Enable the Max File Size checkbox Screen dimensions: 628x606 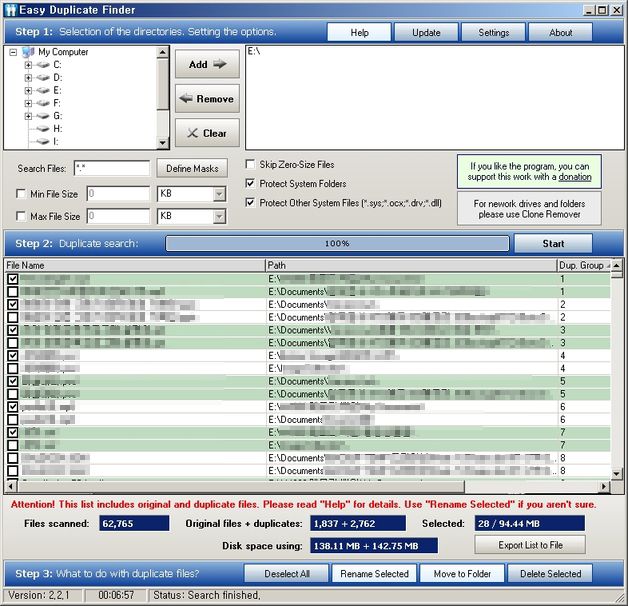point(20,216)
